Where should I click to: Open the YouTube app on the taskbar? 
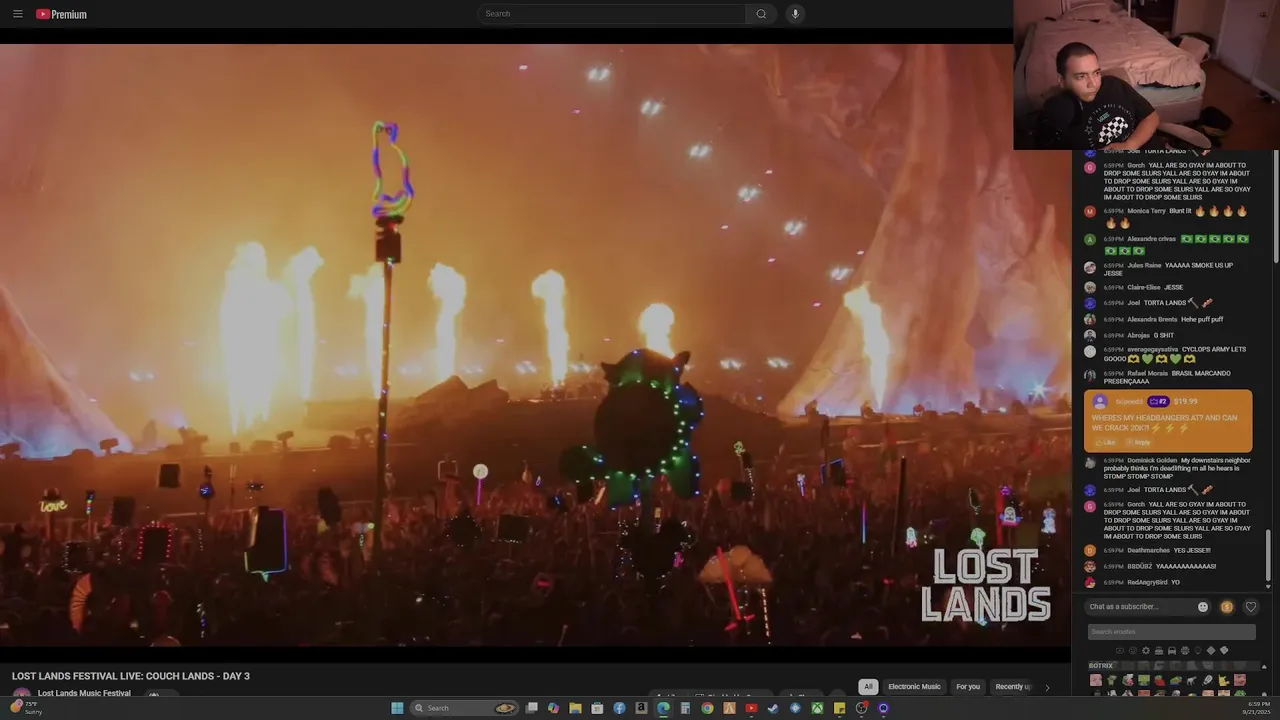point(751,708)
